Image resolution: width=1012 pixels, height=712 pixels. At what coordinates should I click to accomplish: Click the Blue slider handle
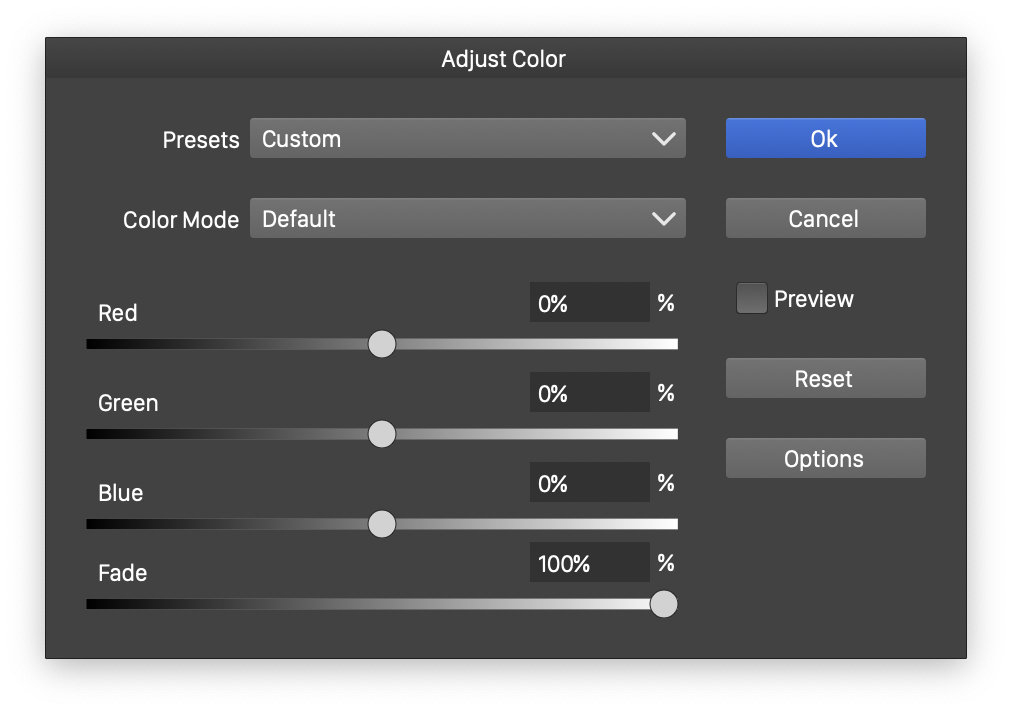pos(382,524)
